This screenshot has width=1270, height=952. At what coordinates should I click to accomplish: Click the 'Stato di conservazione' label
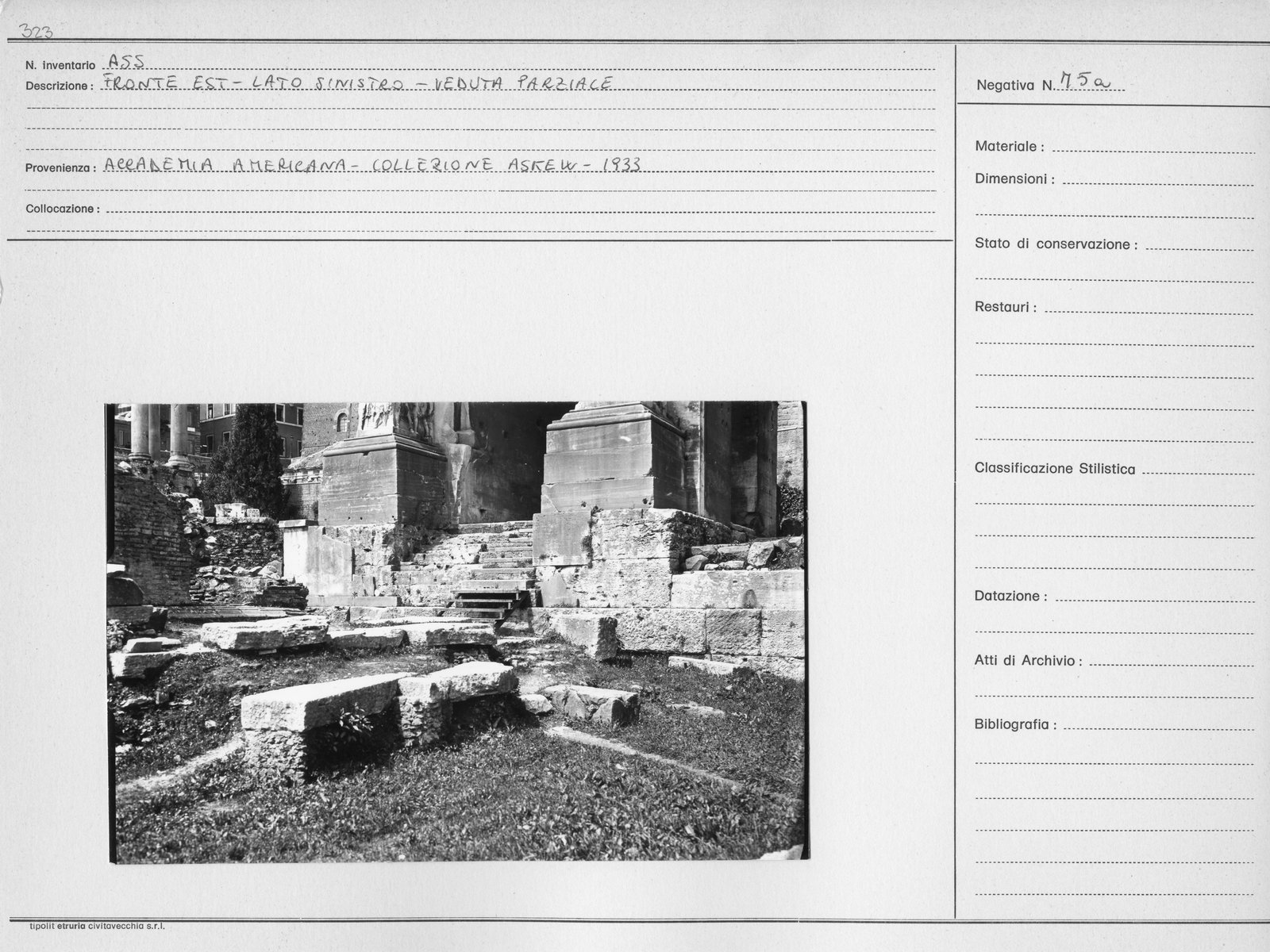point(1056,244)
